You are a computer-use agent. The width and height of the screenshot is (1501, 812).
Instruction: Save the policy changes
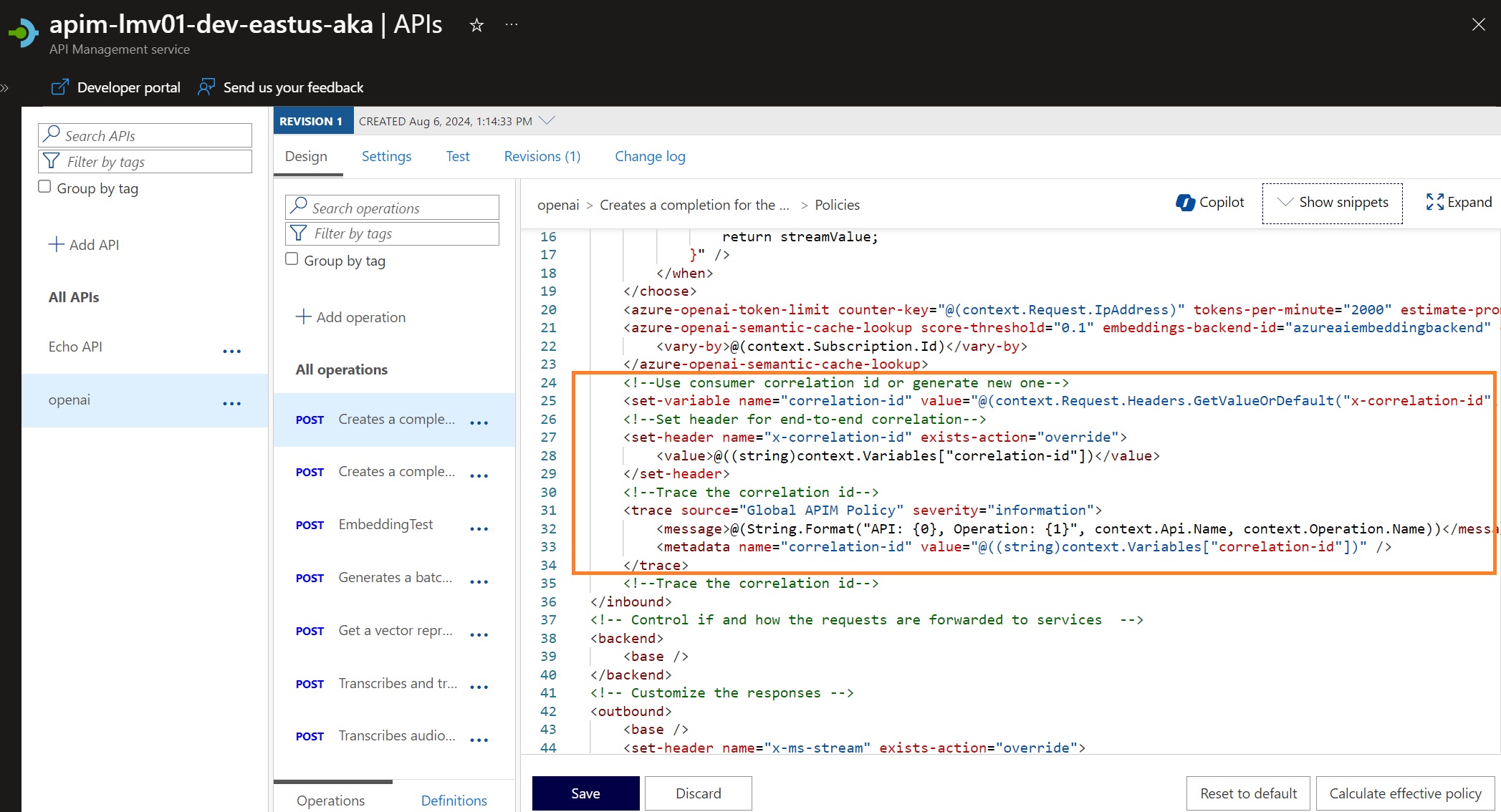coord(585,793)
